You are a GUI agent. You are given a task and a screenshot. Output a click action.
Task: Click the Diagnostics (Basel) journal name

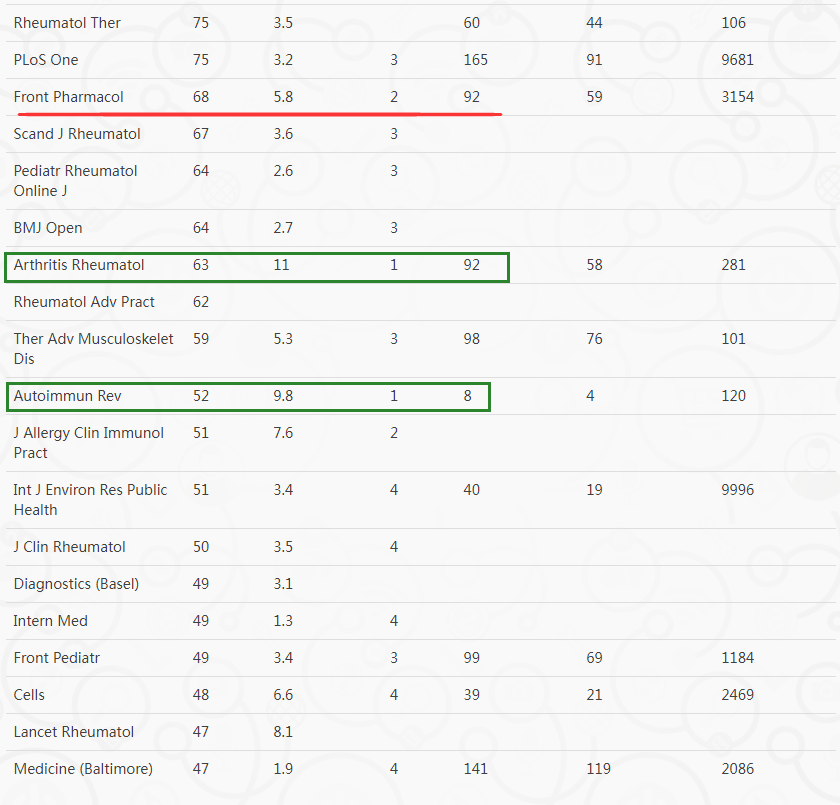click(77, 584)
